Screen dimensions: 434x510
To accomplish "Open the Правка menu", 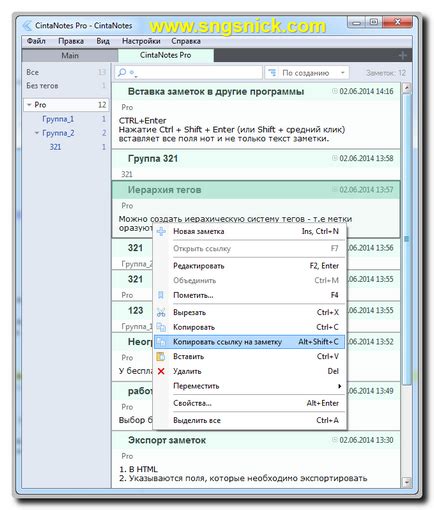I will [x=71, y=41].
